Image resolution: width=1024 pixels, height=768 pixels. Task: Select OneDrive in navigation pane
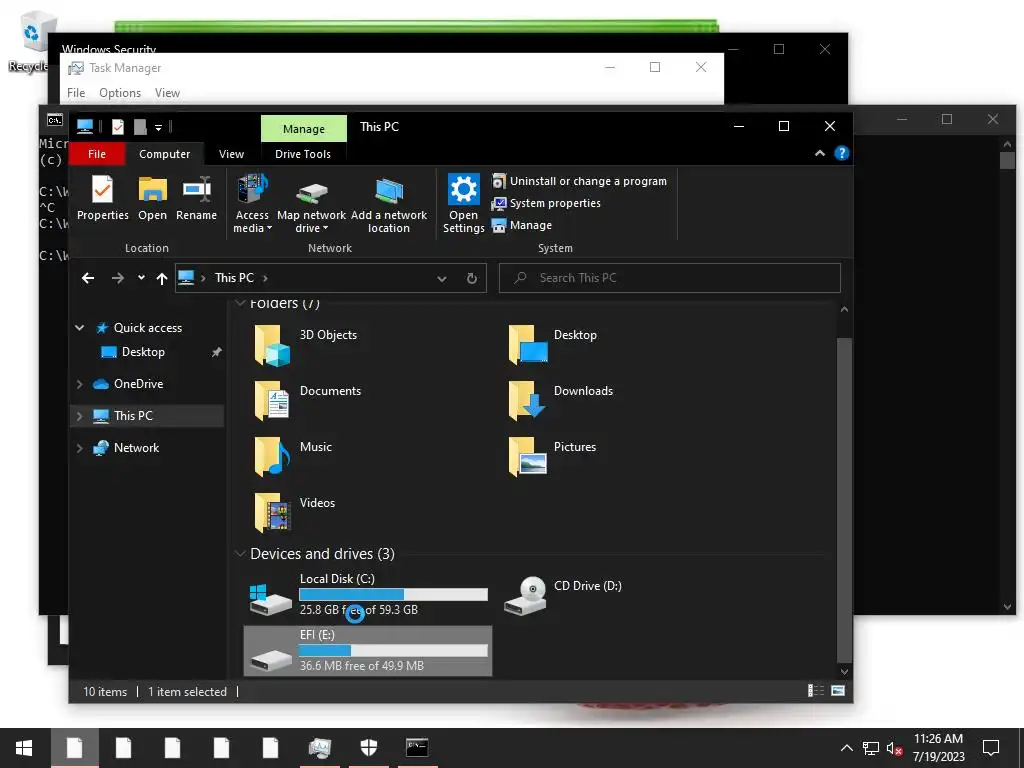point(138,384)
